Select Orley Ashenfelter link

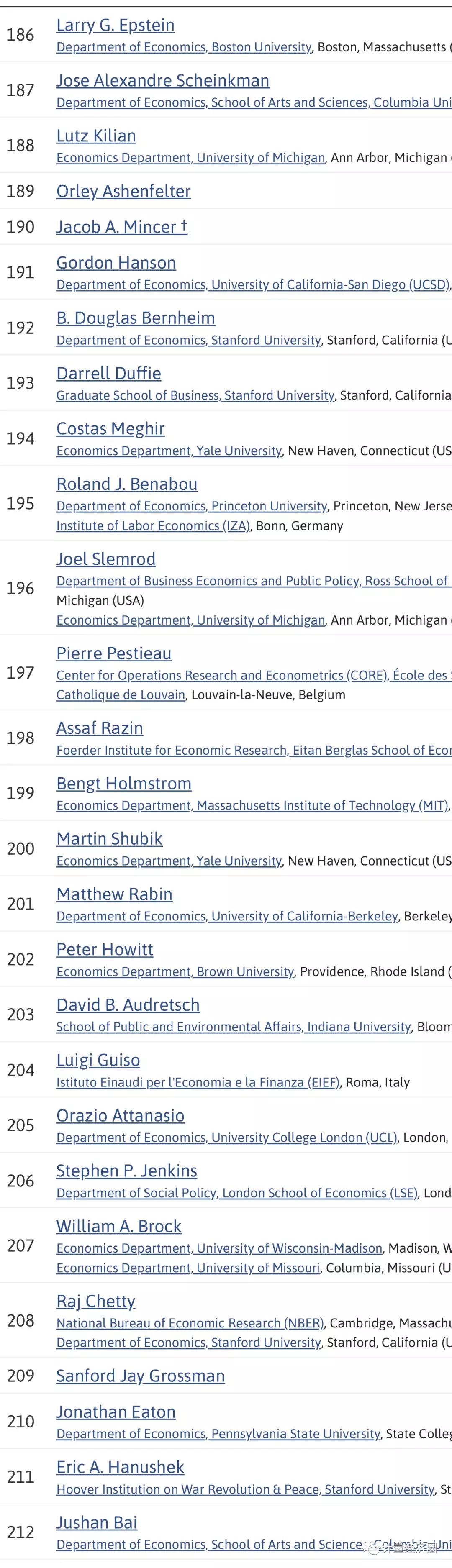(123, 192)
